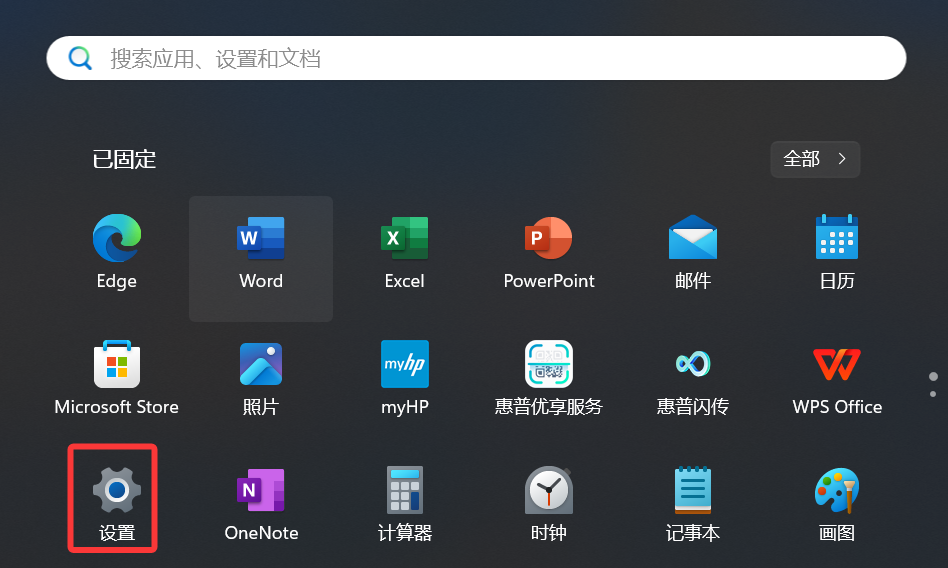Click the 全部 all apps button
Screen dimensions: 948x568
(x=815, y=159)
